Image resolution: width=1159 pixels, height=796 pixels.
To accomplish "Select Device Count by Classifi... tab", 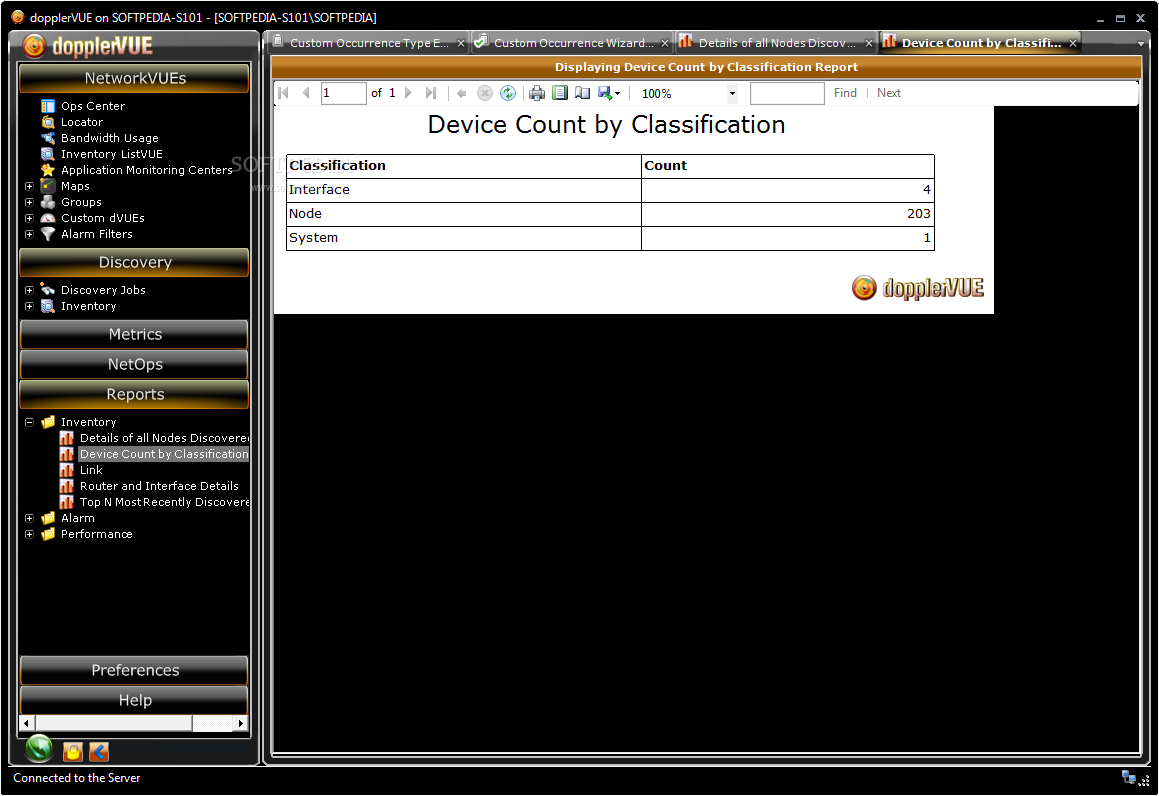I will tap(981, 43).
